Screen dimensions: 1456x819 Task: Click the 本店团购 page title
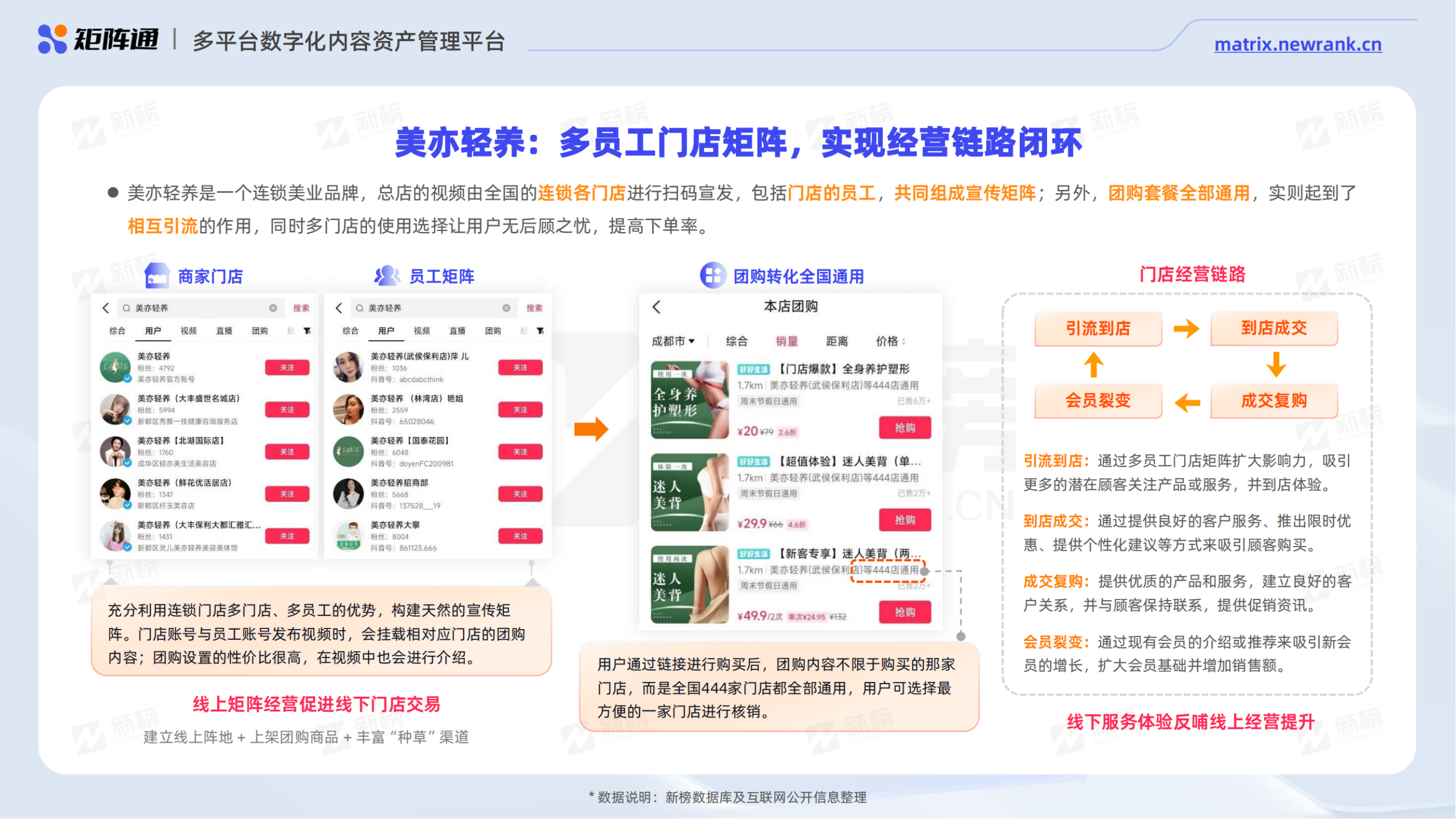(x=791, y=307)
